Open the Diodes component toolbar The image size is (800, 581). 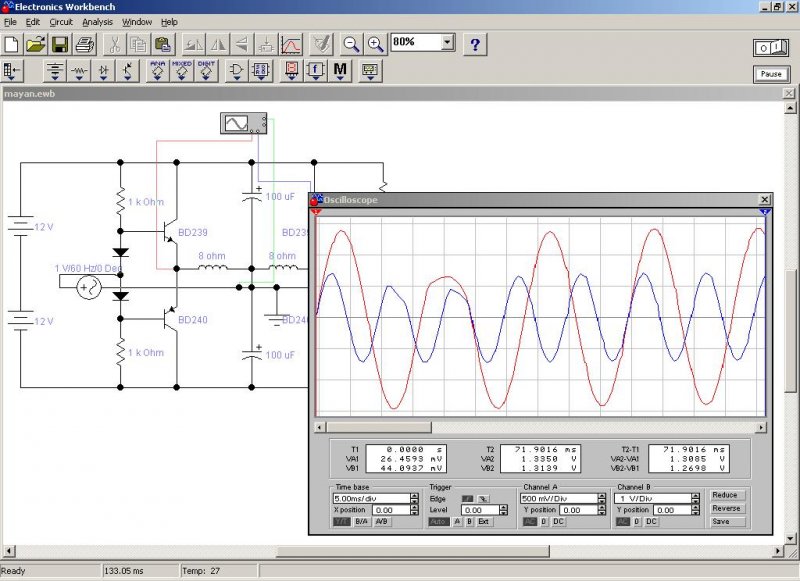click(104, 71)
